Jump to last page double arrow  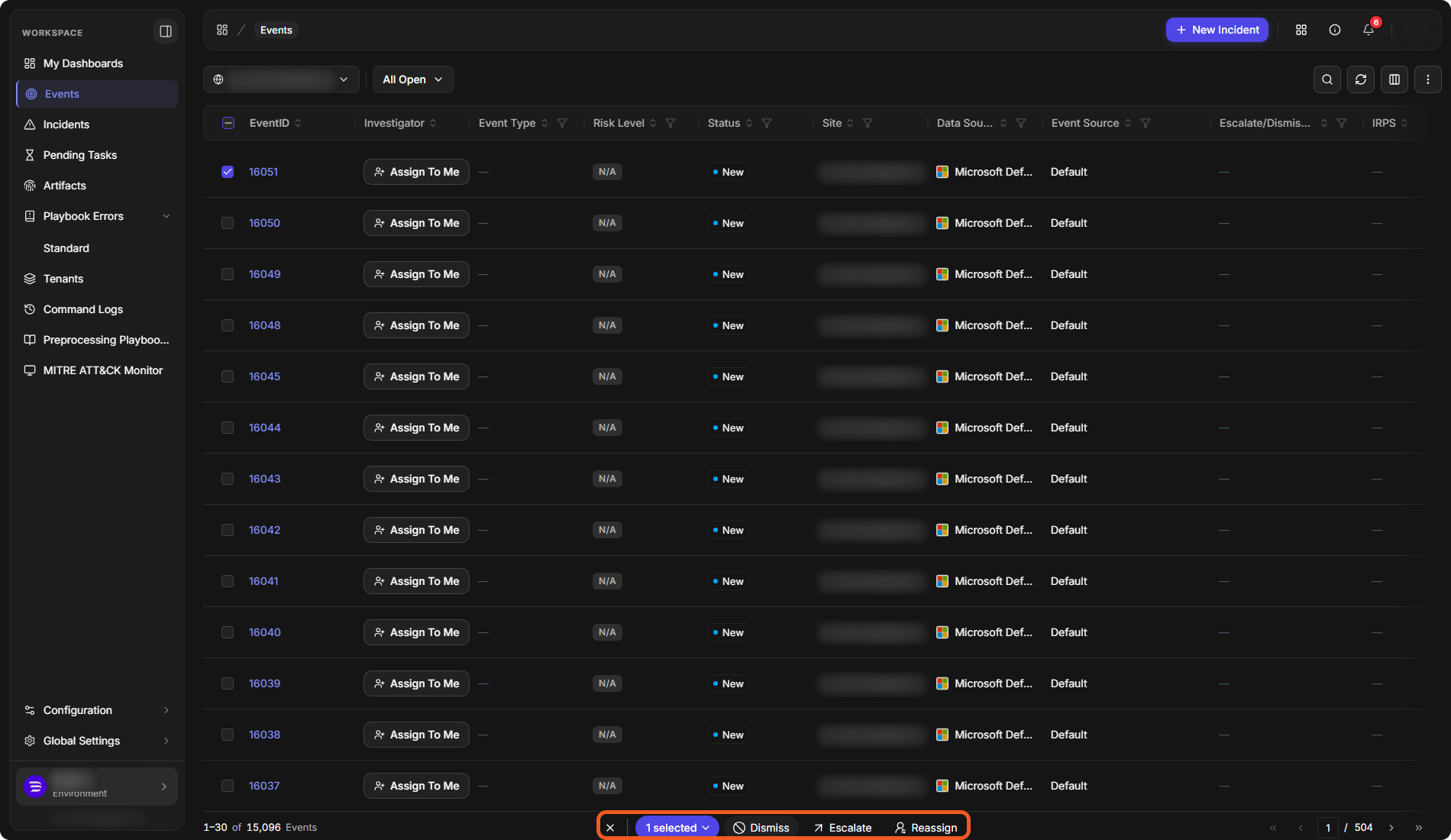[x=1419, y=828]
